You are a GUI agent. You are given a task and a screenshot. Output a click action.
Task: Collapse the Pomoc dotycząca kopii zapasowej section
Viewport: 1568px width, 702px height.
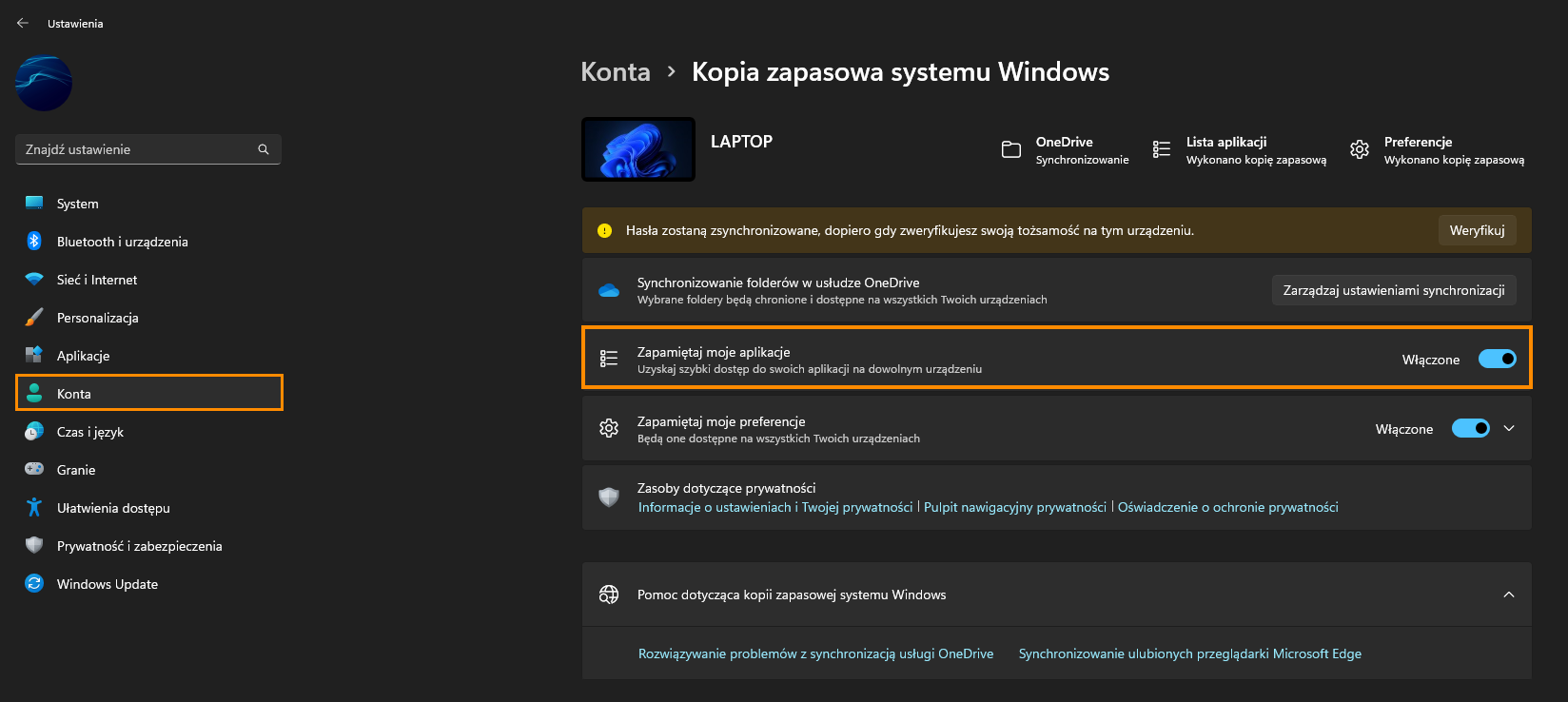pos(1508,595)
